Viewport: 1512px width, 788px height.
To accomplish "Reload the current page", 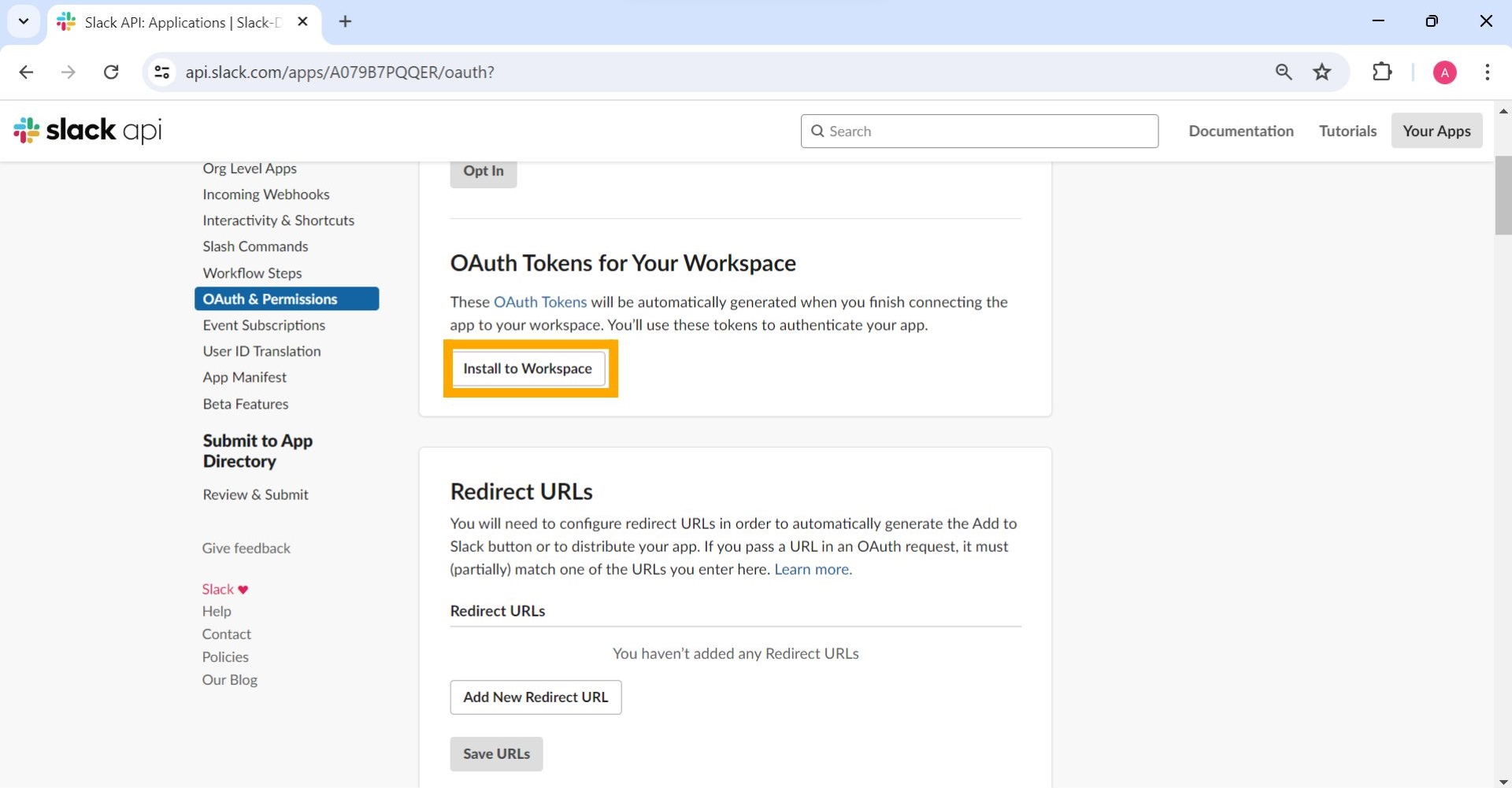I will (111, 72).
